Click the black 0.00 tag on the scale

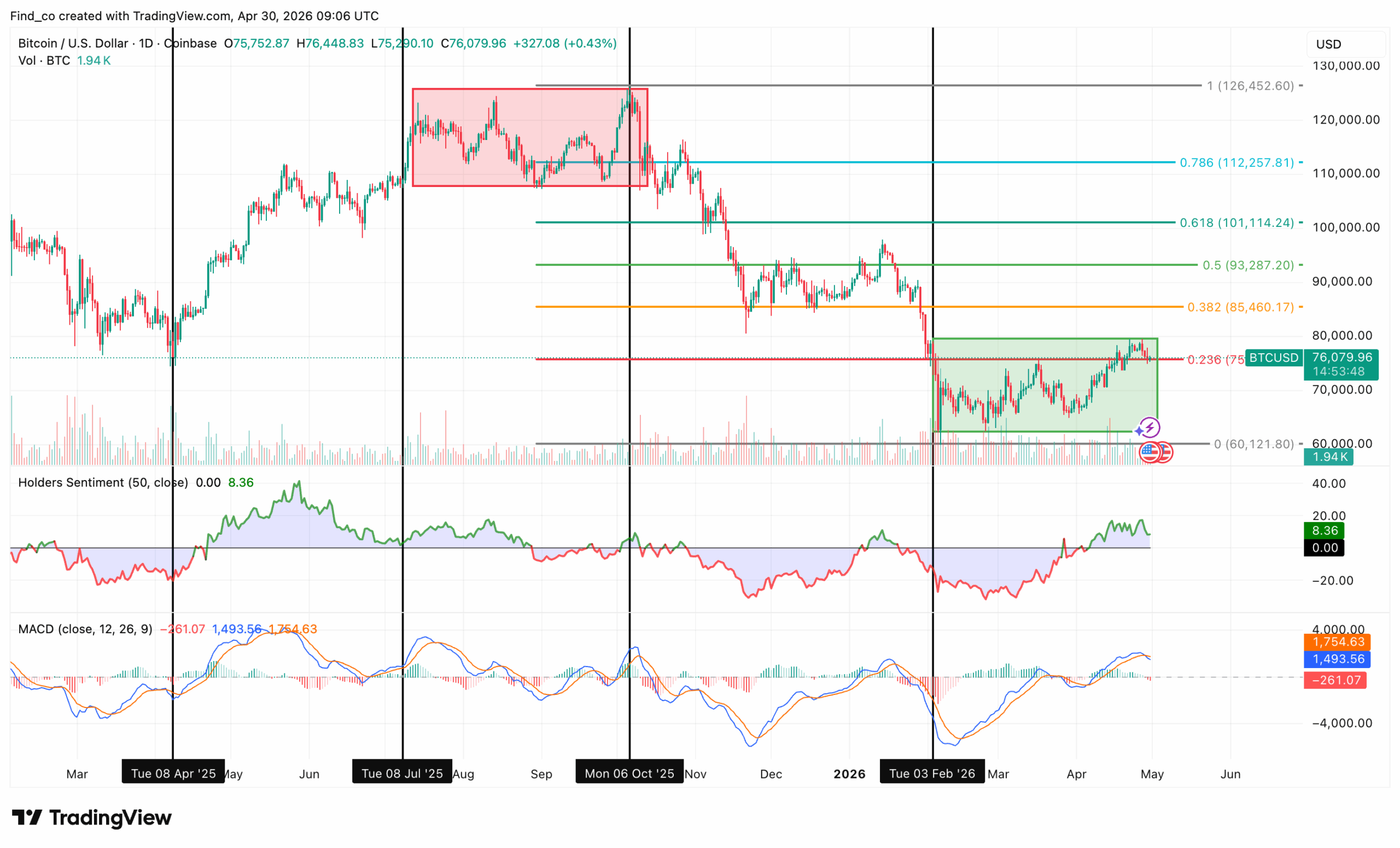point(1325,547)
